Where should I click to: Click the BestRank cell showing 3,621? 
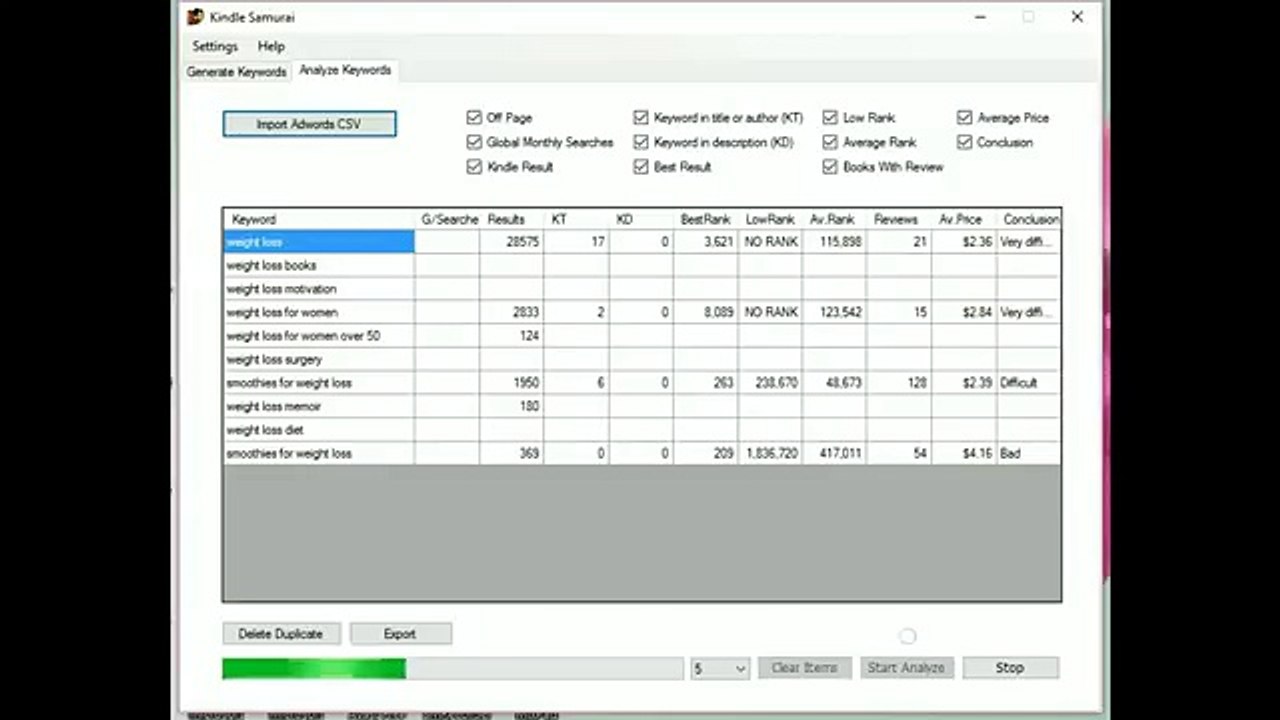[x=706, y=242]
